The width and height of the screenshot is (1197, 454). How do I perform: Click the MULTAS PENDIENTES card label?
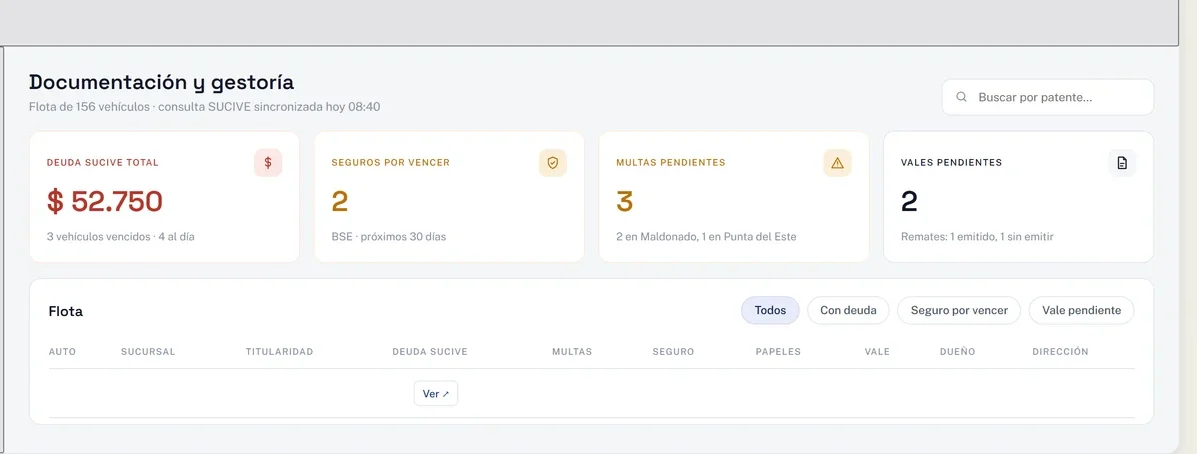pyautogui.click(x=670, y=163)
